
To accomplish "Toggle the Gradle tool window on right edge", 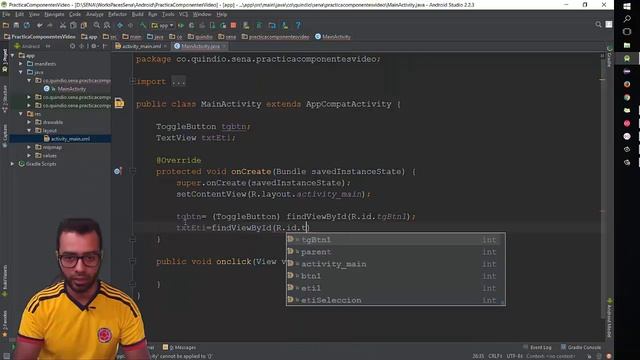I will coord(609,56).
